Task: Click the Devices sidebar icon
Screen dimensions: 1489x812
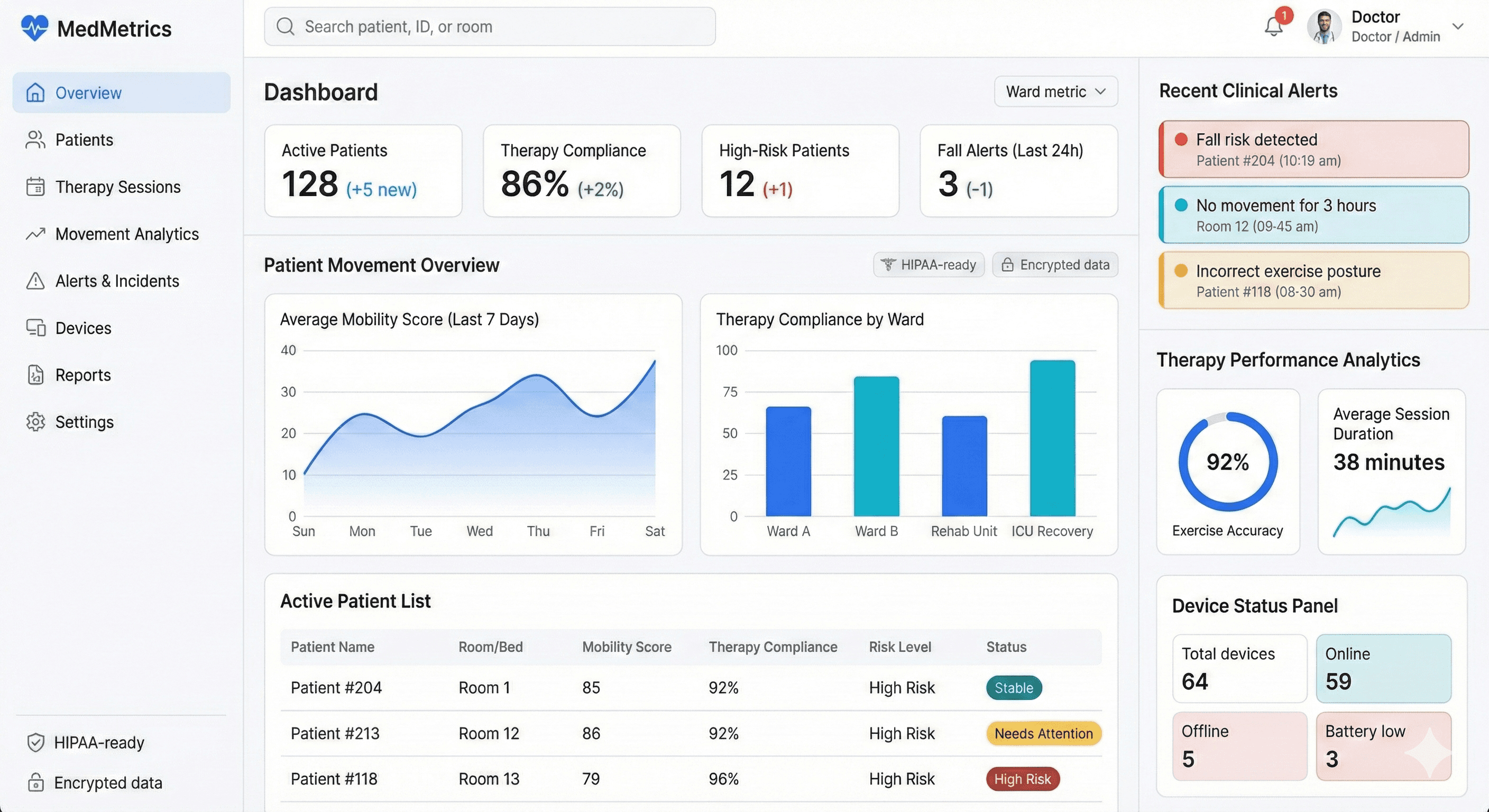Action: point(36,328)
